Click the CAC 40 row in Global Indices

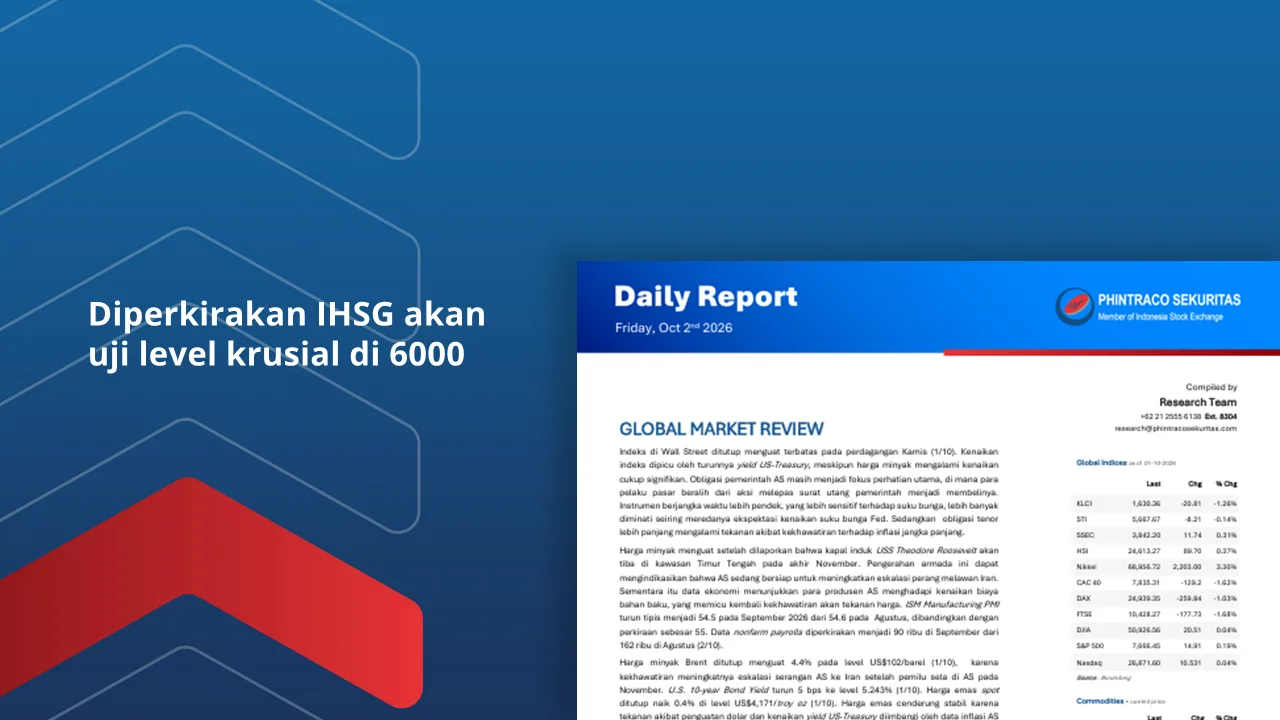coord(1157,581)
